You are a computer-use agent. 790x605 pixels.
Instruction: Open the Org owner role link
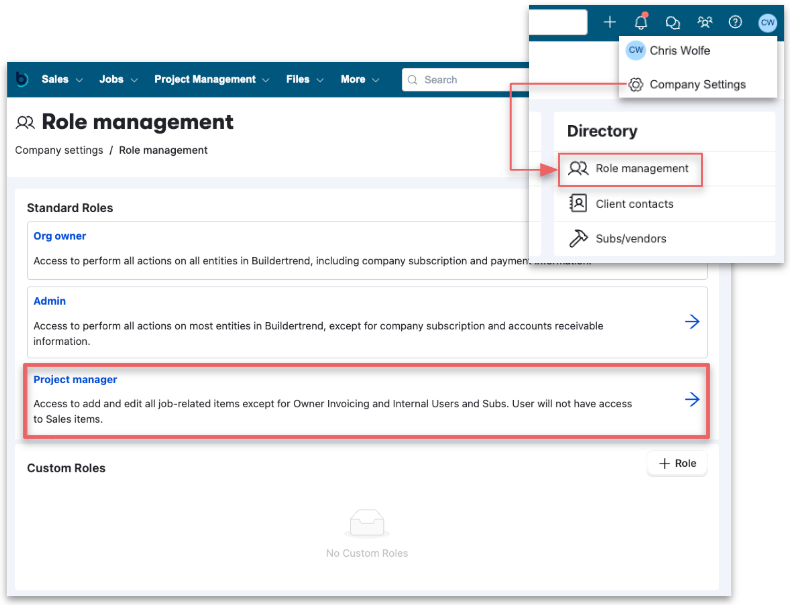(x=59, y=236)
